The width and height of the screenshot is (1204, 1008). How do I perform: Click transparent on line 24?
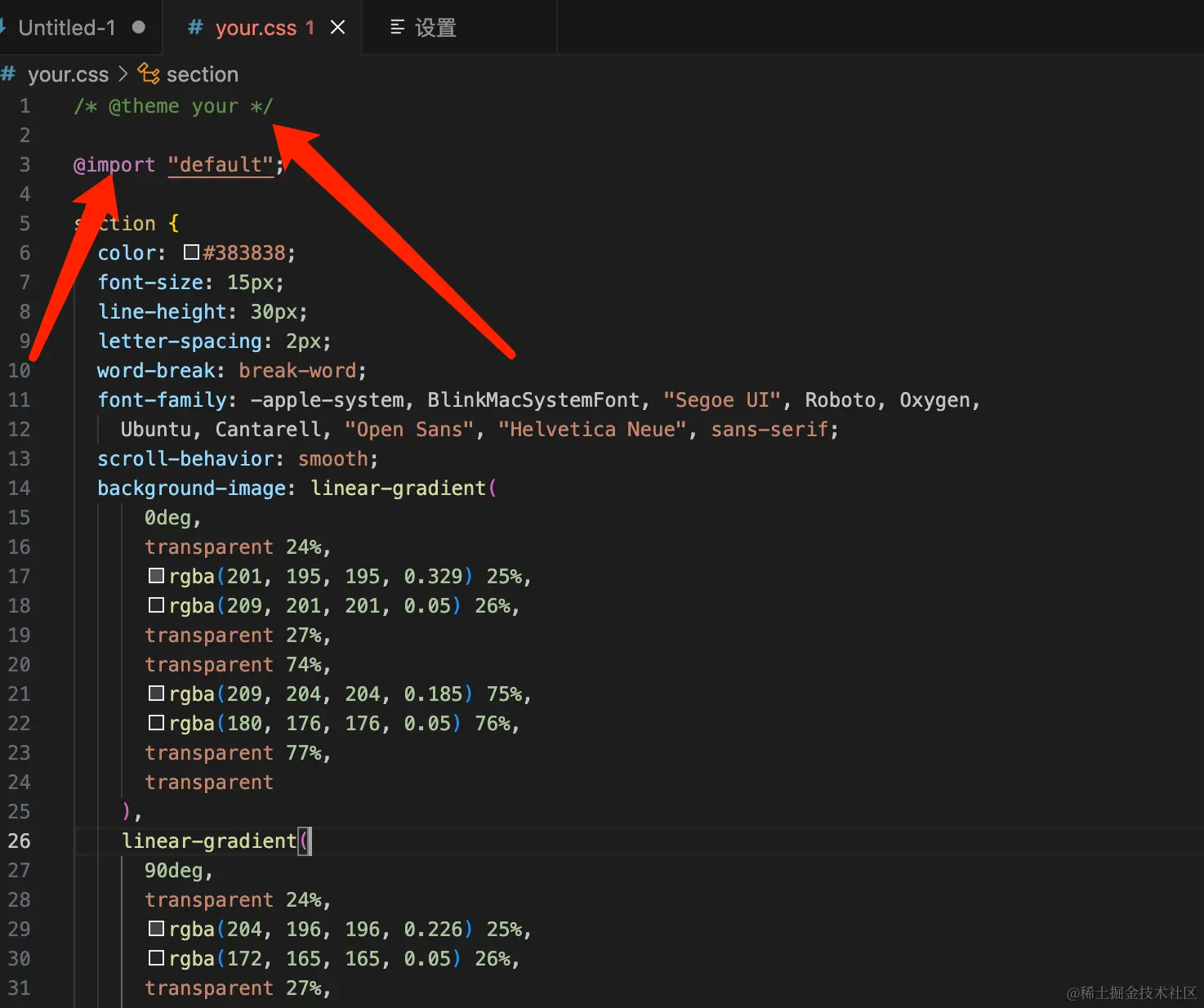coord(209,783)
